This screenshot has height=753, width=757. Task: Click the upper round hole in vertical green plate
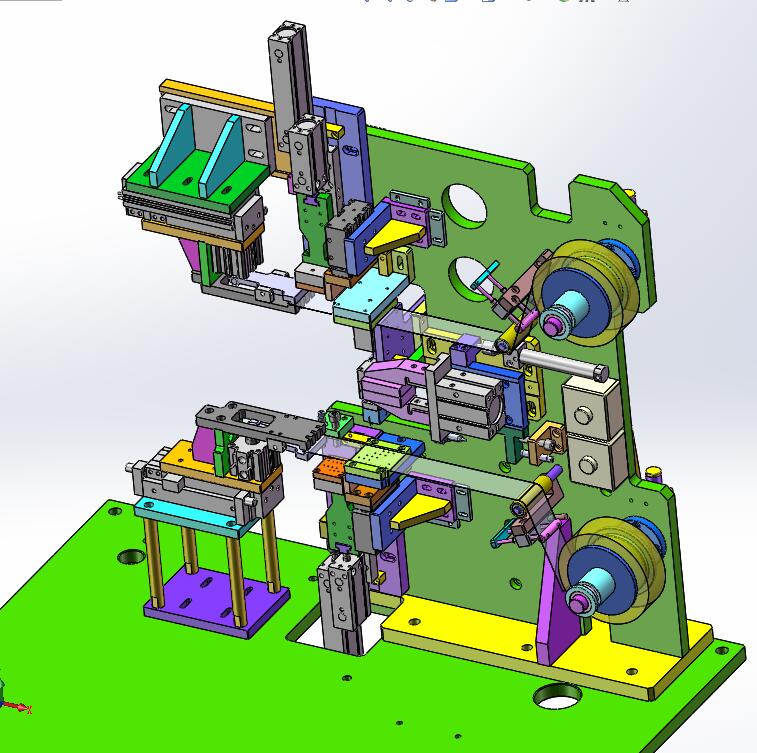click(466, 204)
